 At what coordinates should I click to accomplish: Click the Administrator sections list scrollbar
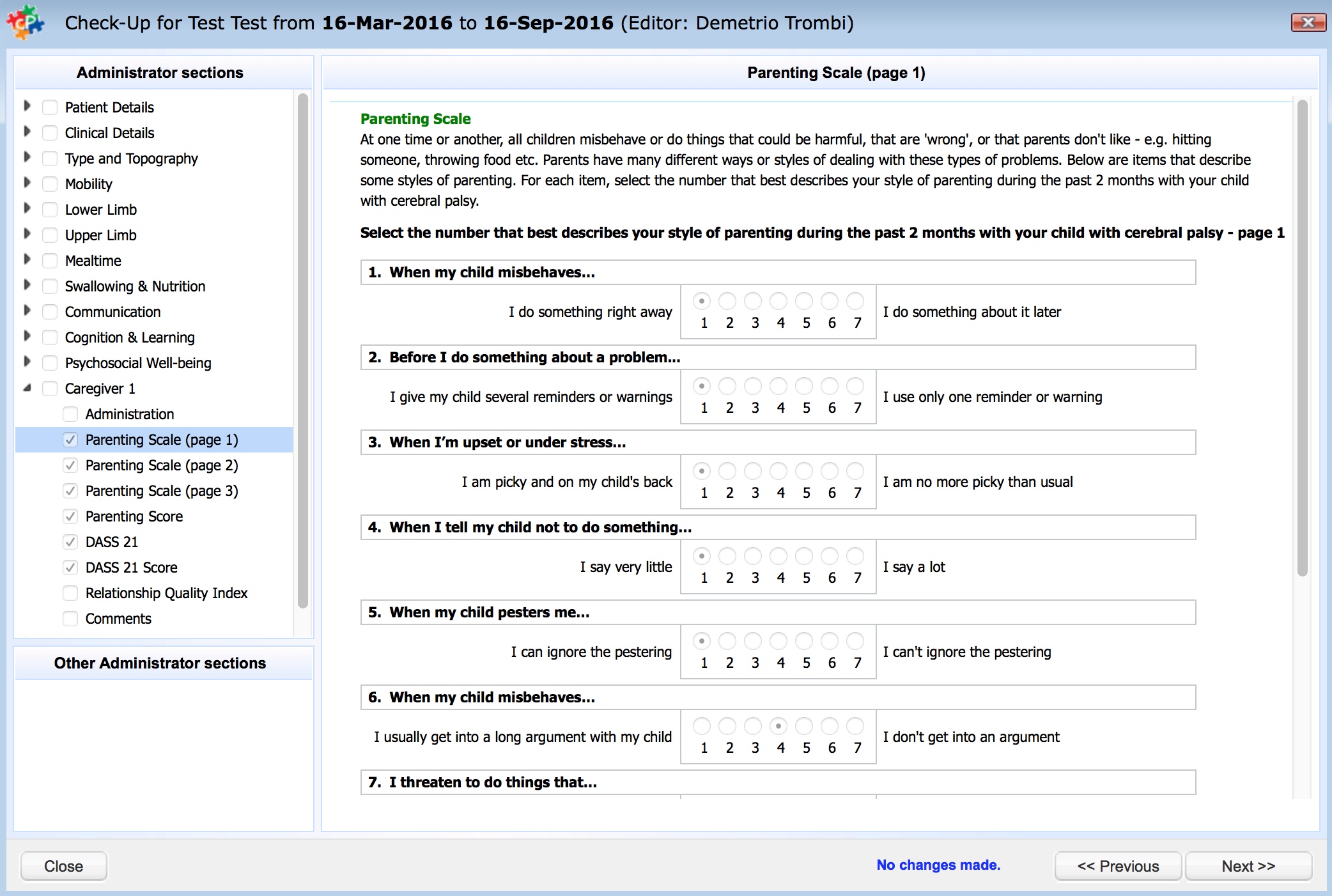point(303,351)
